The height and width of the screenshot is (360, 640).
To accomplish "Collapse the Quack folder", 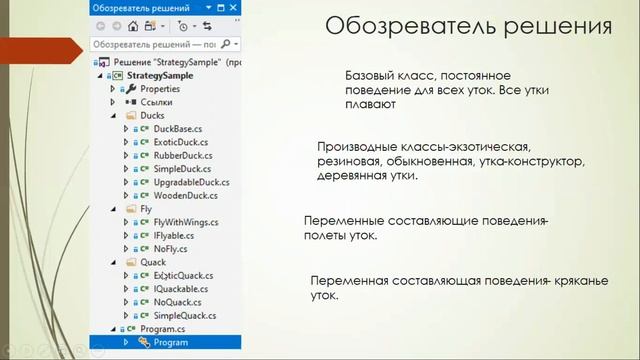I will coord(113,263).
